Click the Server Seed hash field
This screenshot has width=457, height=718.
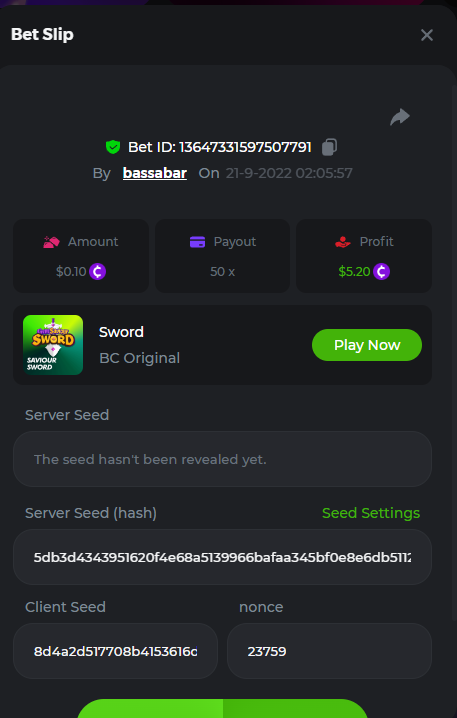coord(222,557)
